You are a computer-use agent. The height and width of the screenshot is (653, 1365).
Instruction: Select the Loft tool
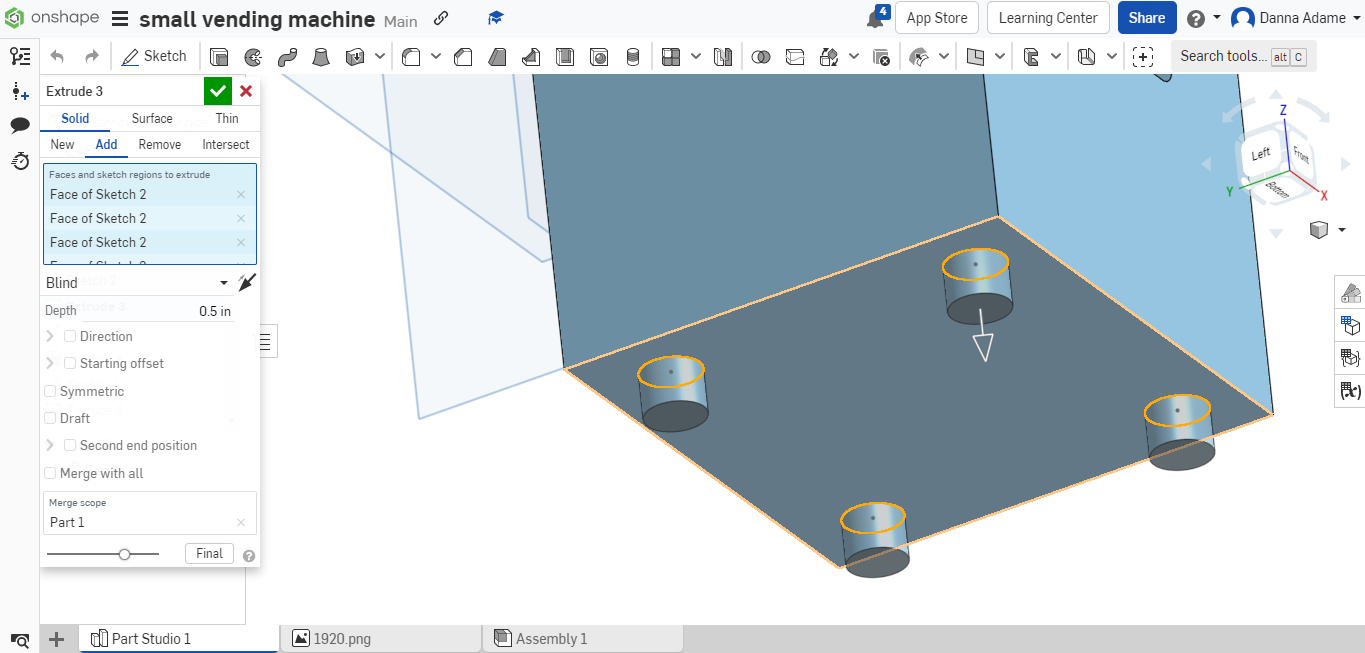[x=321, y=56]
